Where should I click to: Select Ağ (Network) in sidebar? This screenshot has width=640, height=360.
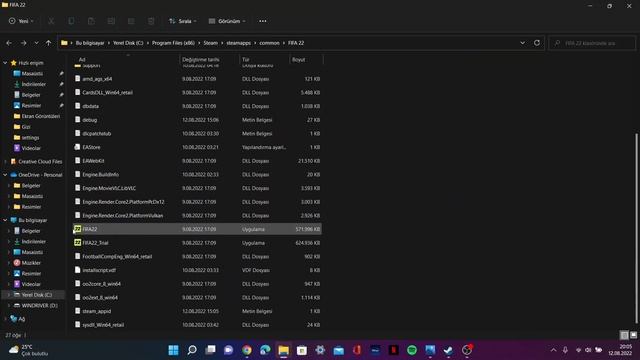pos(22,319)
